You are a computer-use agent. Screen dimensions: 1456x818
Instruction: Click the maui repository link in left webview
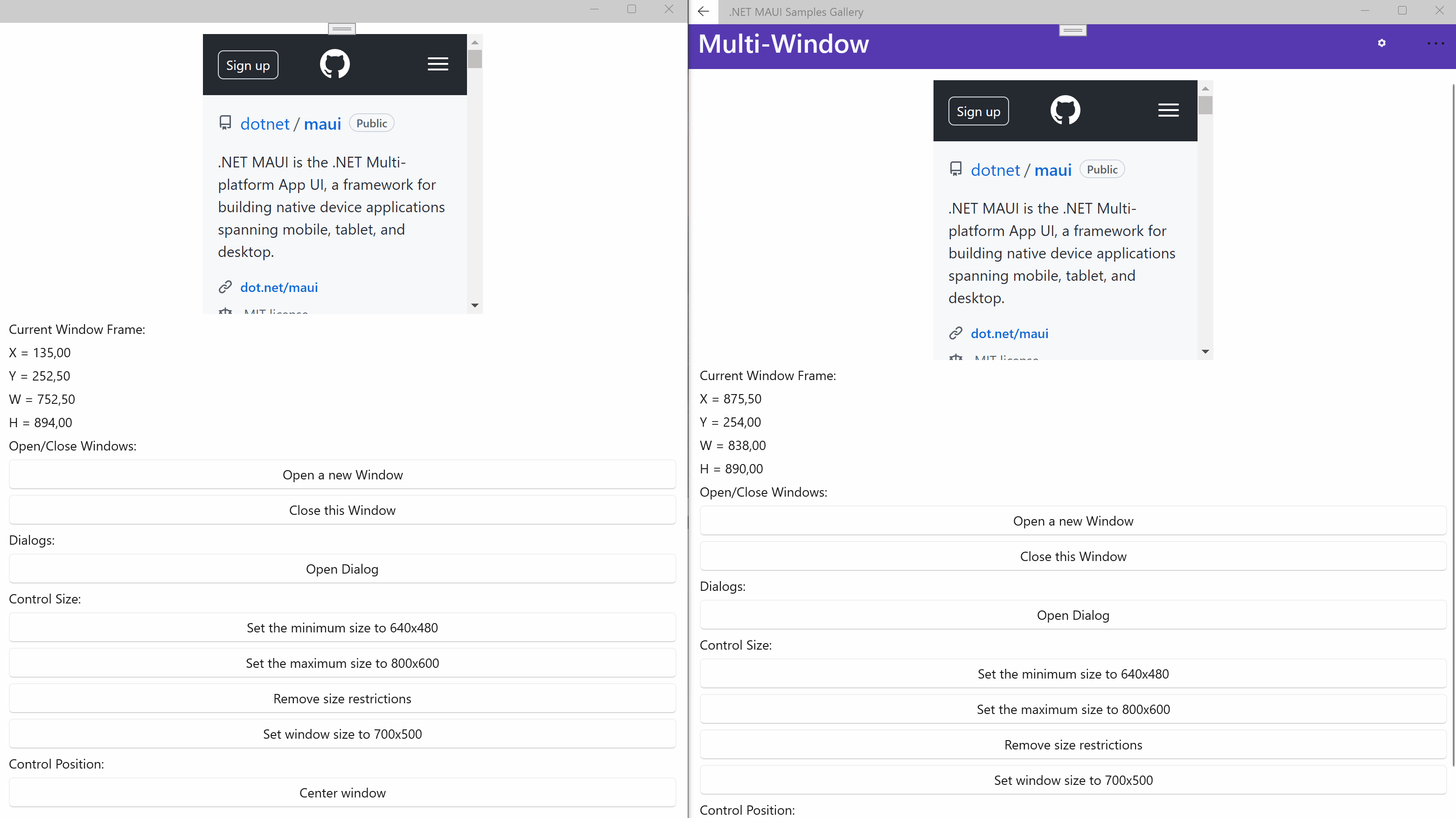(322, 124)
